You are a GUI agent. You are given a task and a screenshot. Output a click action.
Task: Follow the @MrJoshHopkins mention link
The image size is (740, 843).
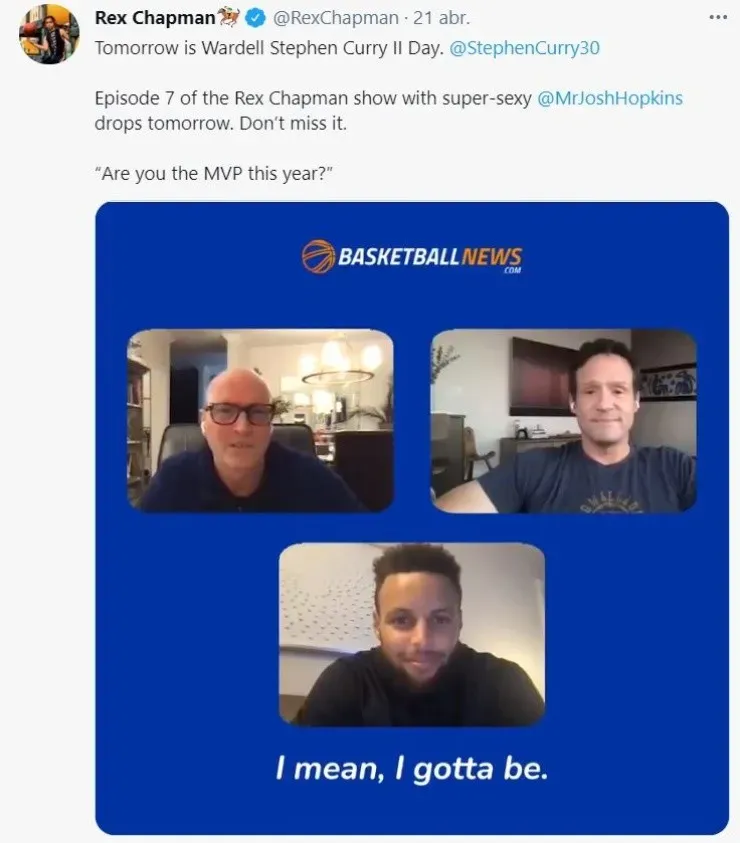(x=610, y=98)
